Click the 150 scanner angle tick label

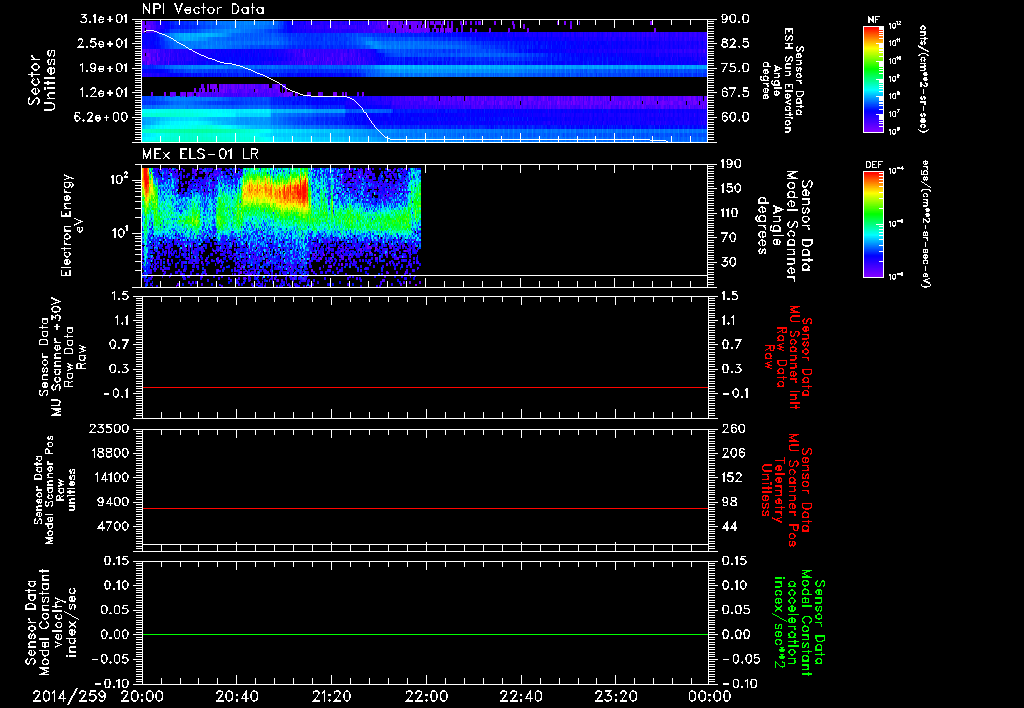pos(731,188)
